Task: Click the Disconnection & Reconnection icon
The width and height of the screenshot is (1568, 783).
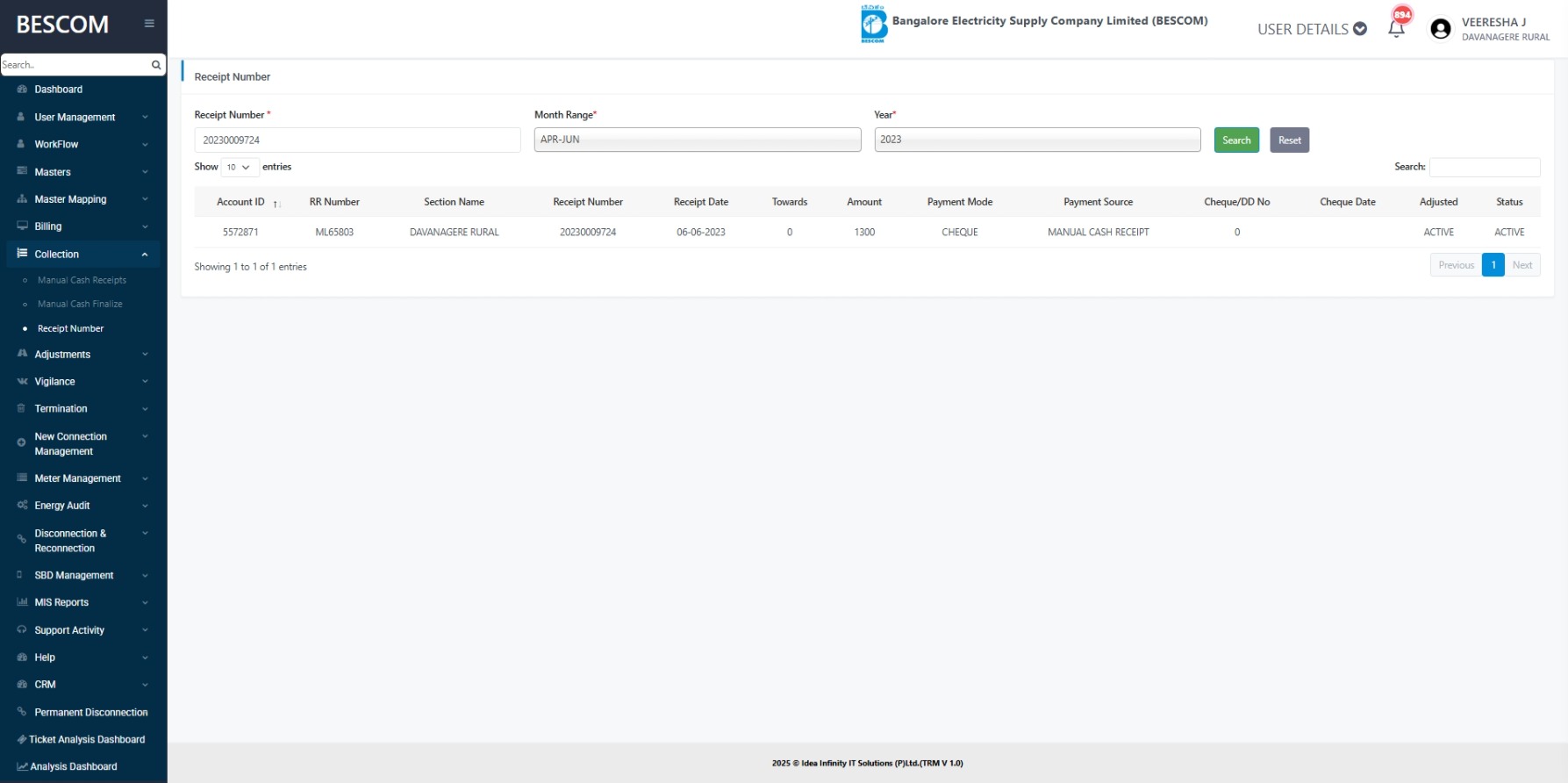Action: pyautogui.click(x=21, y=539)
